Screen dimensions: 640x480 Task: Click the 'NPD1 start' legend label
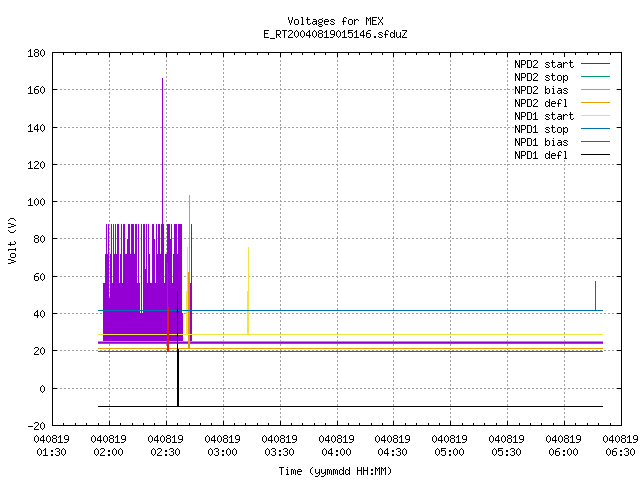[544, 116]
